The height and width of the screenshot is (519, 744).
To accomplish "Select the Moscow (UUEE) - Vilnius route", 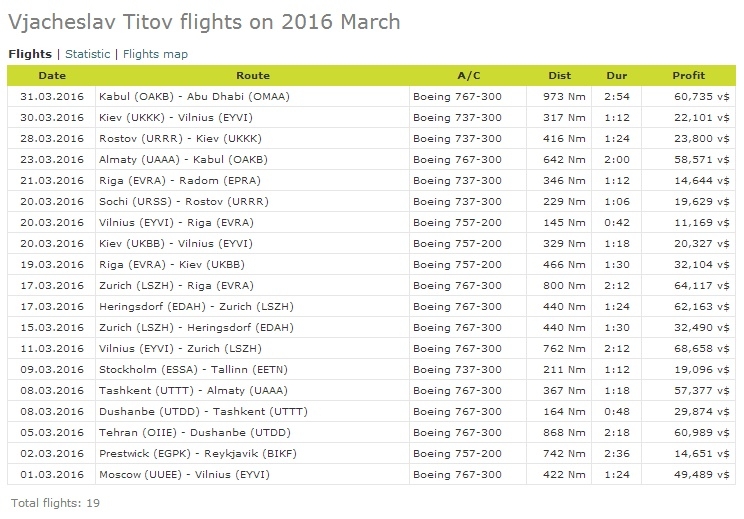I will coord(184,474).
